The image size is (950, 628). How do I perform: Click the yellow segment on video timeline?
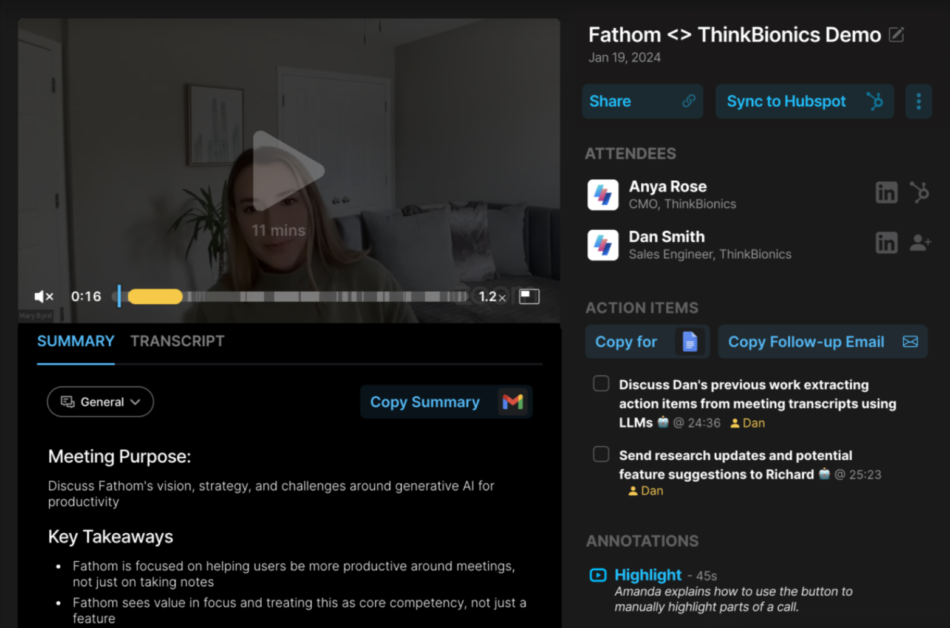155,297
